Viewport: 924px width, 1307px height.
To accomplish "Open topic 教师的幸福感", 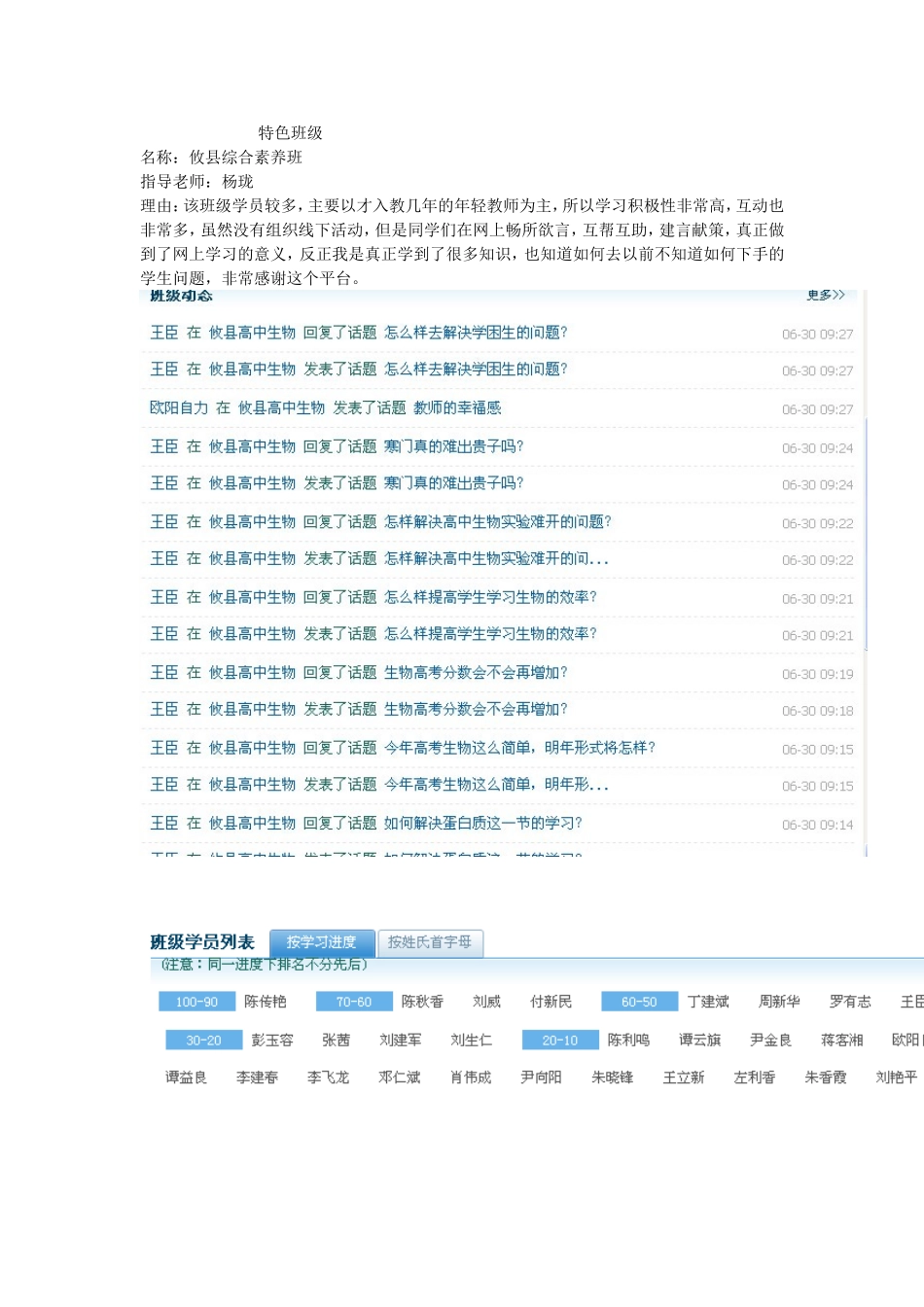I will (x=457, y=408).
